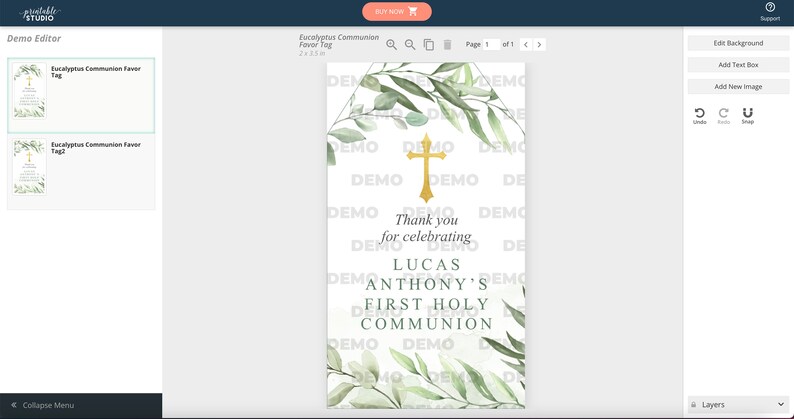Go to next page arrow
This screenshot has height=419, width=794.
tap(539, 45)
